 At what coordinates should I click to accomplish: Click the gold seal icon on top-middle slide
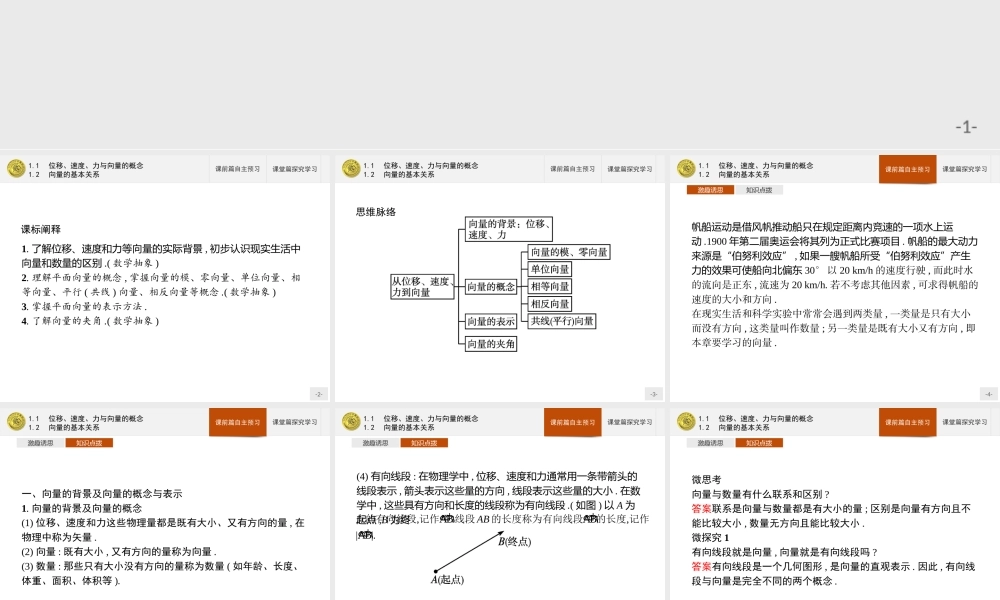tap(350, 168)
